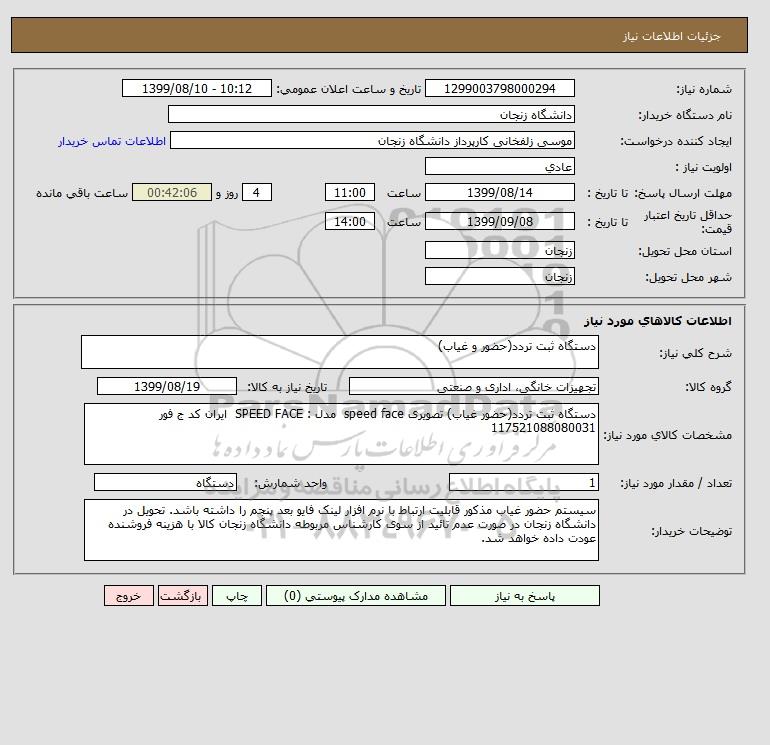Click response deadline time 11:00

pos(350,193)
